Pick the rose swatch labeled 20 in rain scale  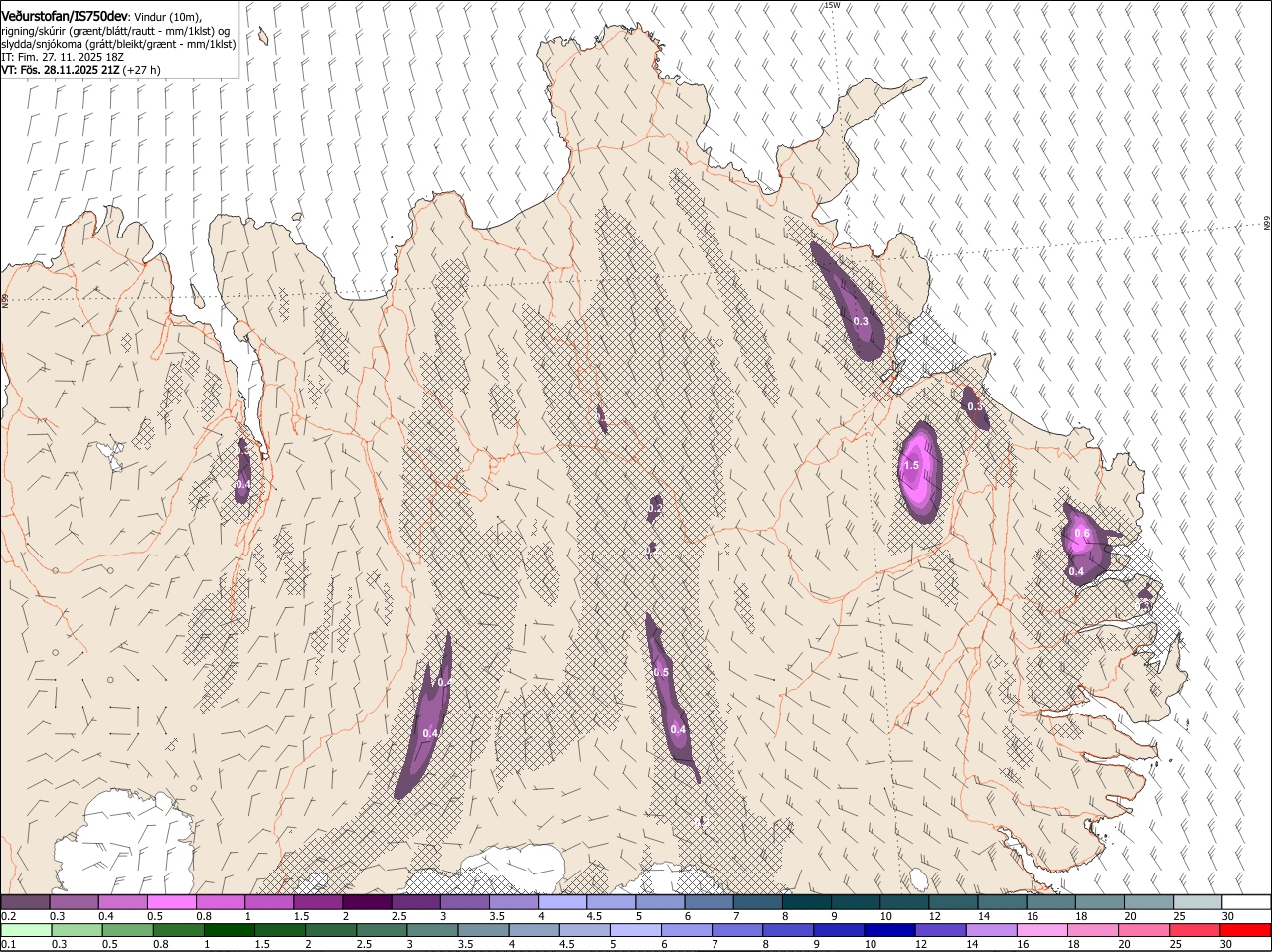click(1145, 930)
